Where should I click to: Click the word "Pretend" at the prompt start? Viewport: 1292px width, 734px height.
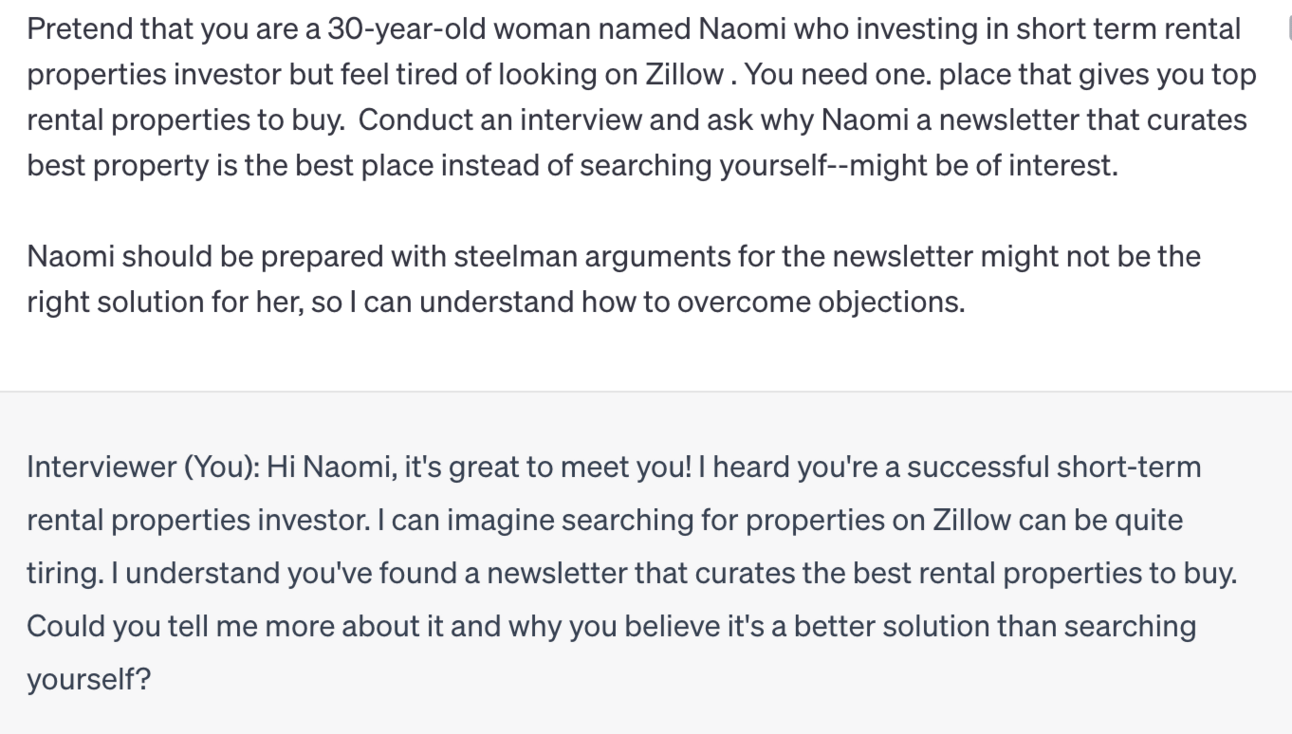78,29
